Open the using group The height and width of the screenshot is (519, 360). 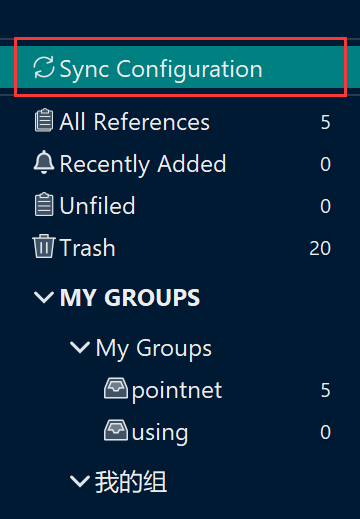[160, 433]
